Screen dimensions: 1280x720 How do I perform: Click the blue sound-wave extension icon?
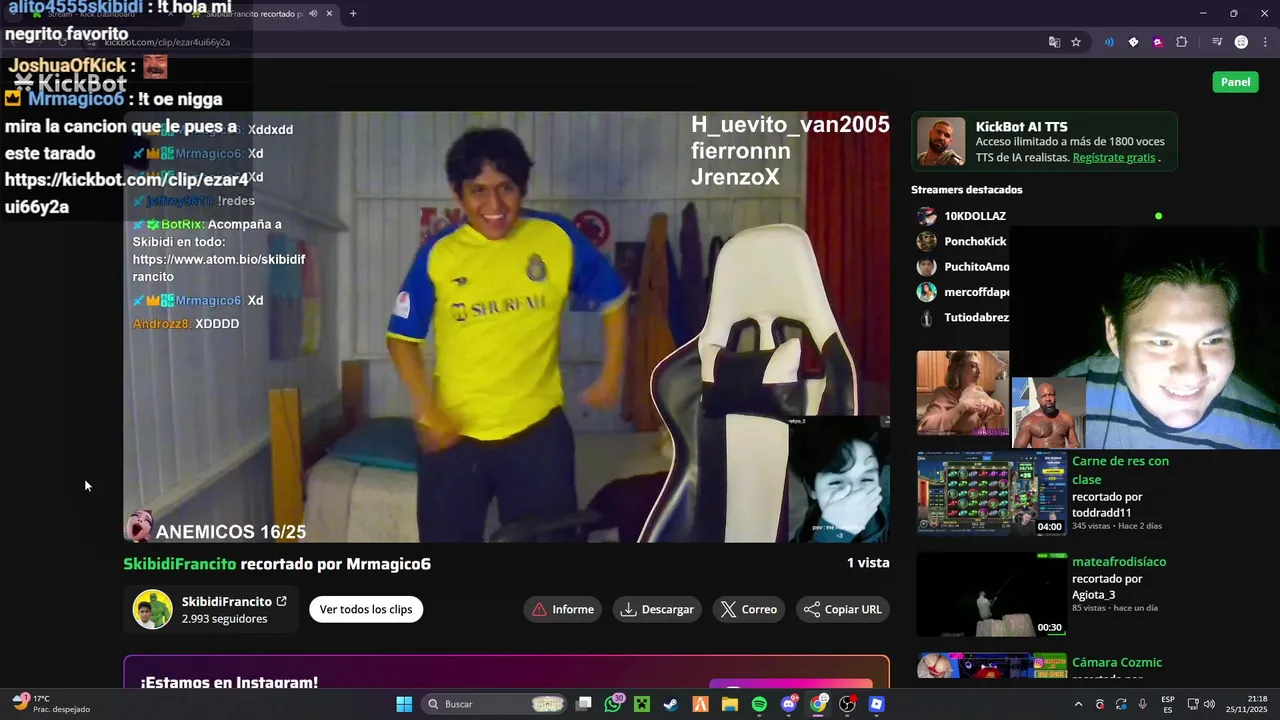[1109, 42]
